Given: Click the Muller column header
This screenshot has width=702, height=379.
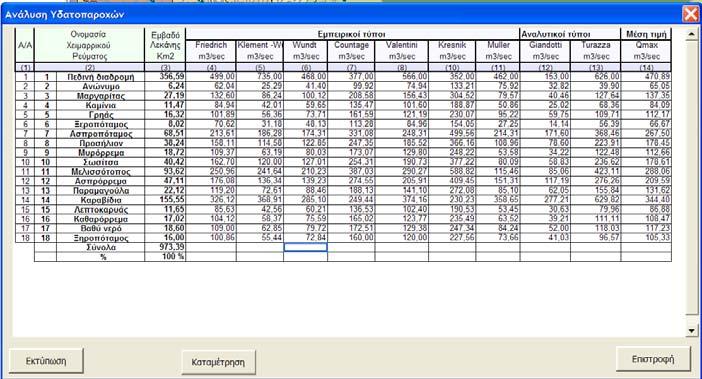Looking at the screenshot, I should pyautogui.click(x=498, y=45).
